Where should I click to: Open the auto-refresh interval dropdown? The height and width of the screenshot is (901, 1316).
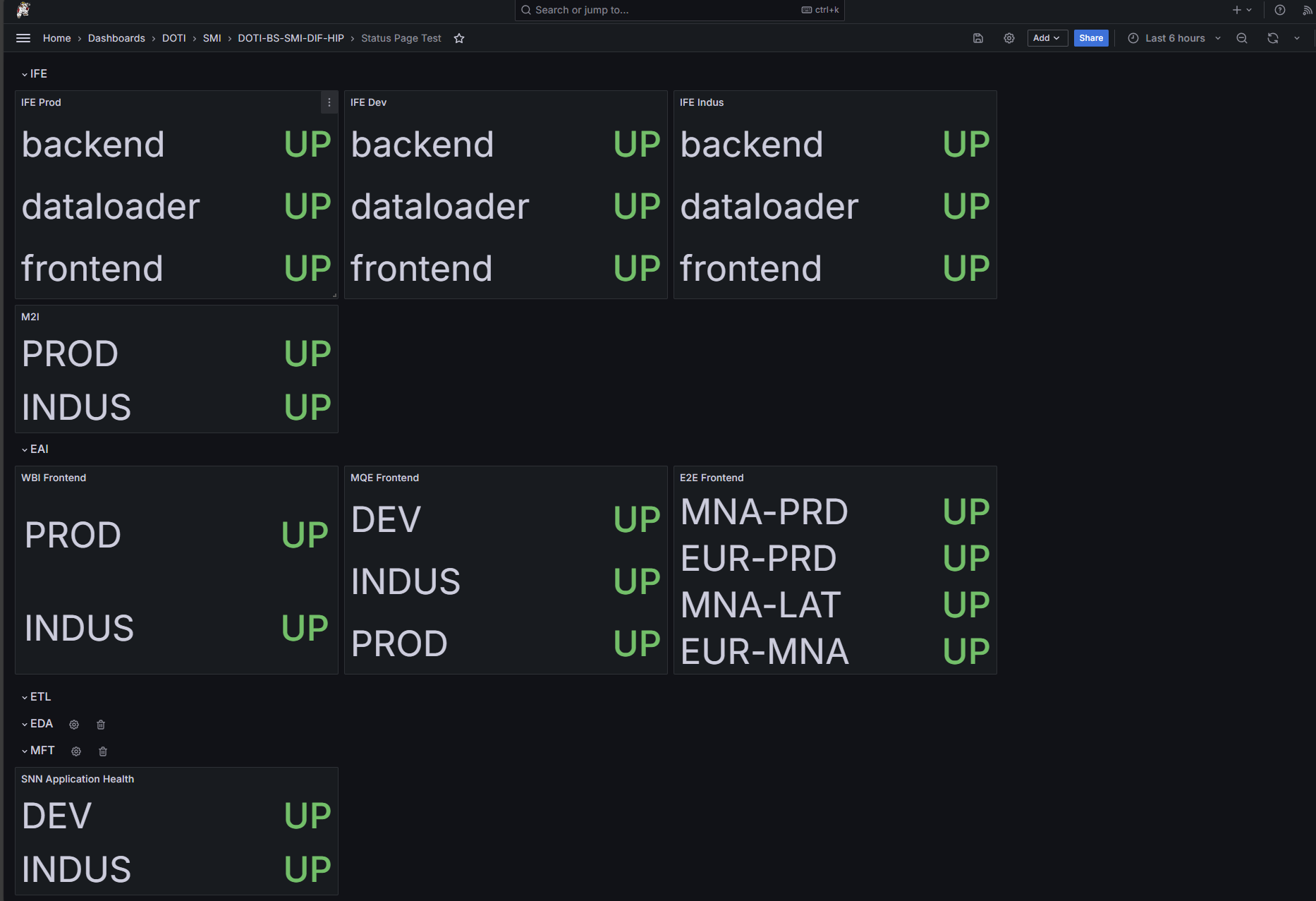[x=1297, y=38]
